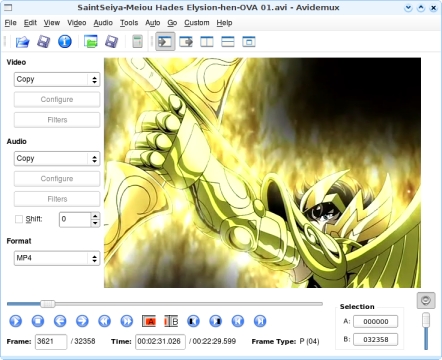The image size is (442, 360).
Task: Click the Shift value input field
Action: pos(75,219)
